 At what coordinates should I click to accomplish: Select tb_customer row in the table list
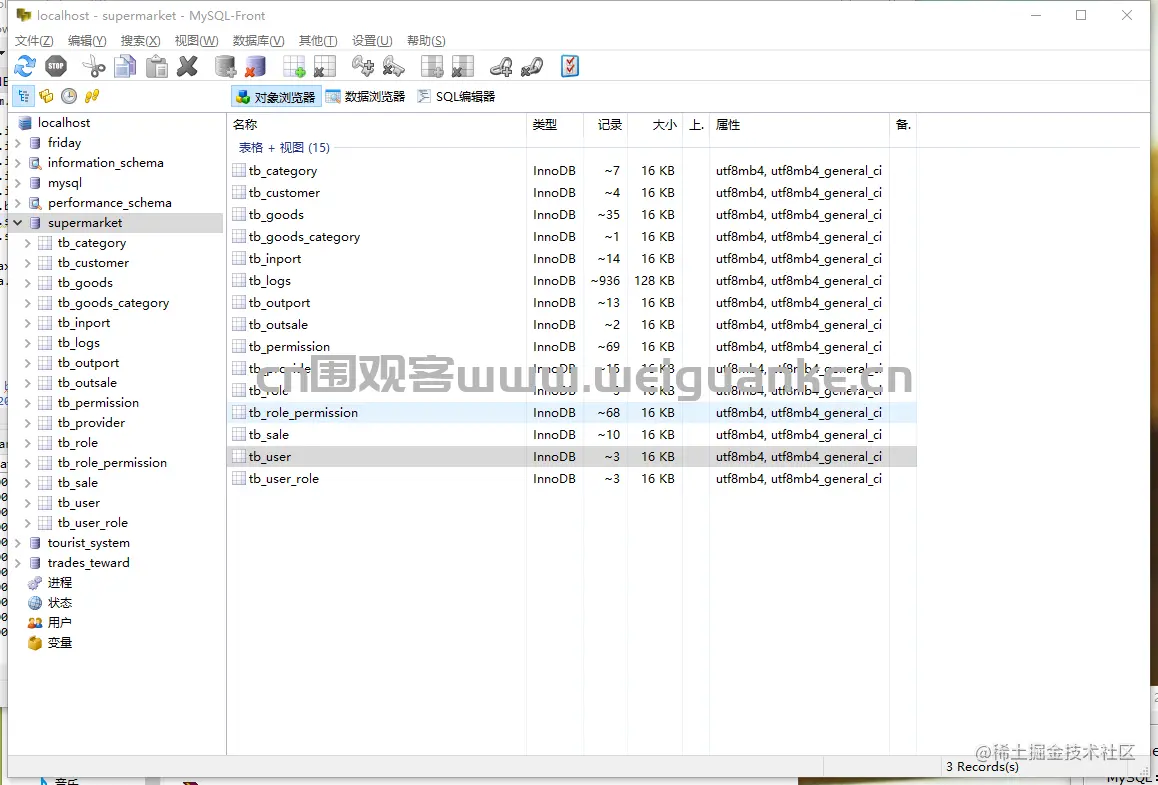point(572,193)
